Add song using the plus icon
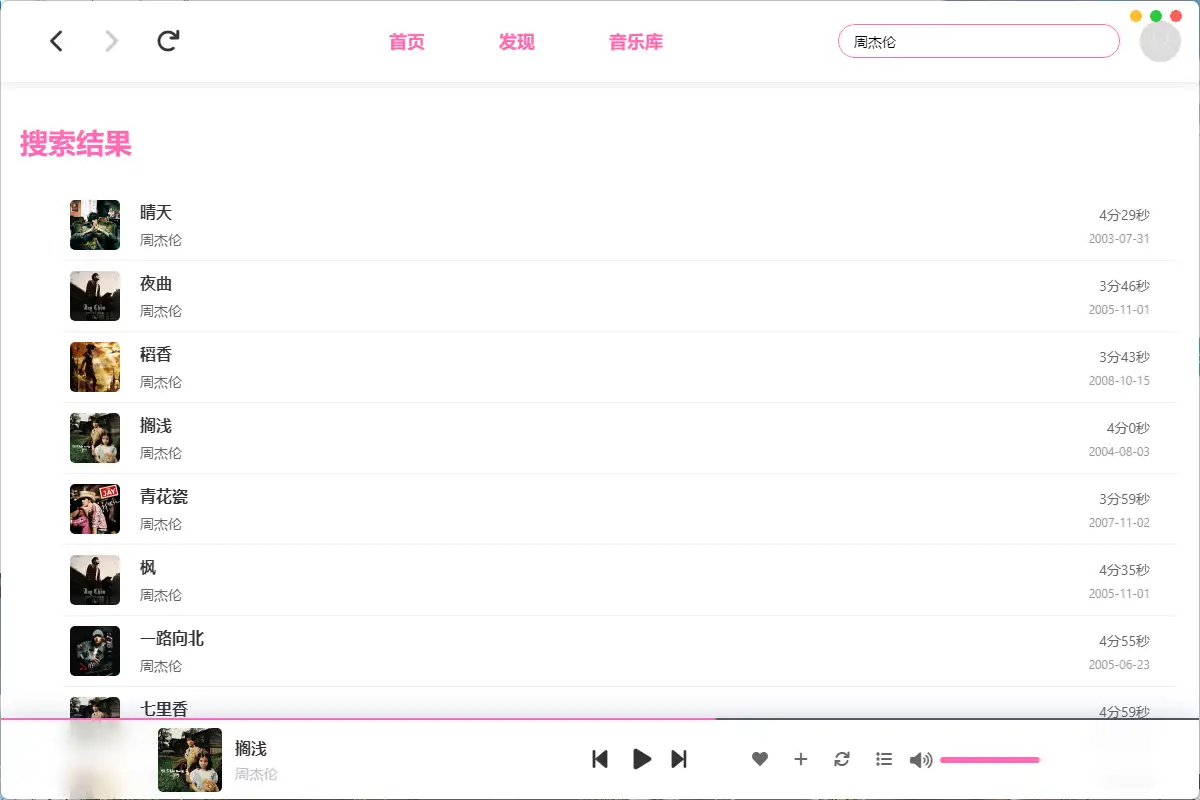This screenshot has width=1200, height=800. pyautogui.click(x=800, y=759)
